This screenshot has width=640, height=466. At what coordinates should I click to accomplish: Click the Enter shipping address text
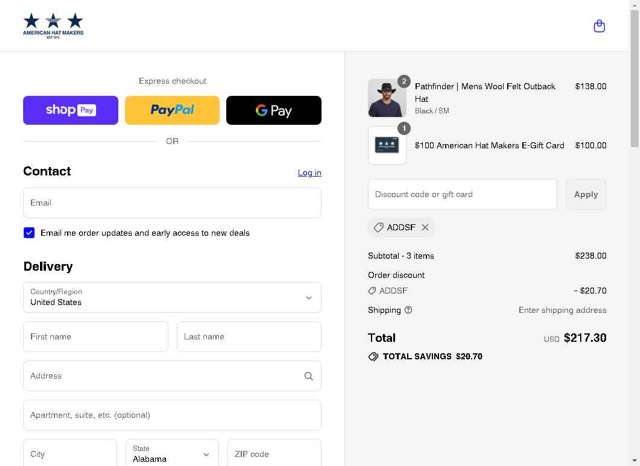coord(562,310)
